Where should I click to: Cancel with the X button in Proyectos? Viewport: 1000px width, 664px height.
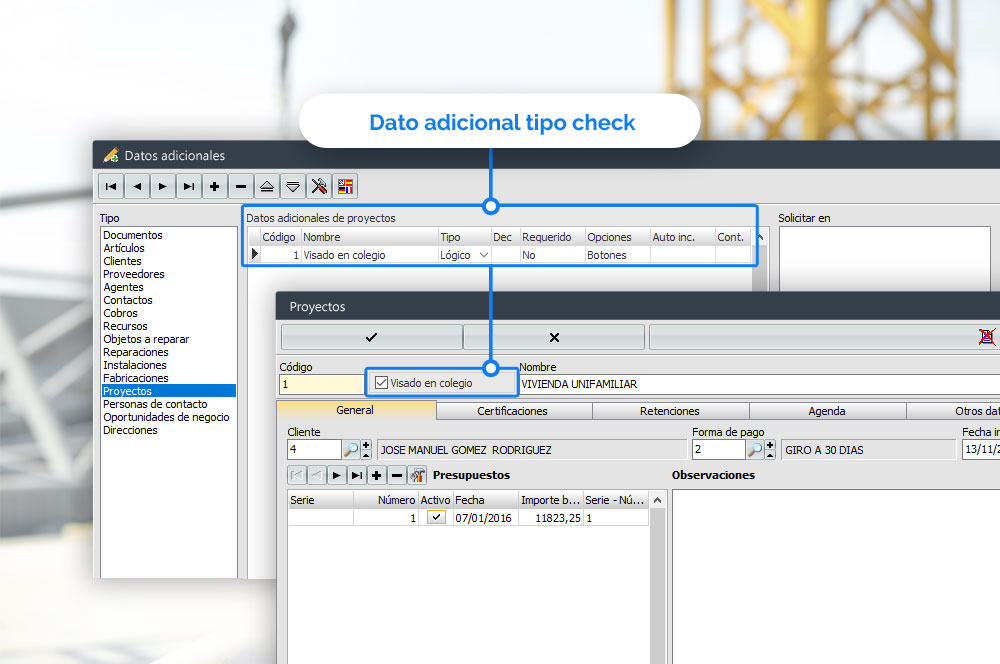555,337
